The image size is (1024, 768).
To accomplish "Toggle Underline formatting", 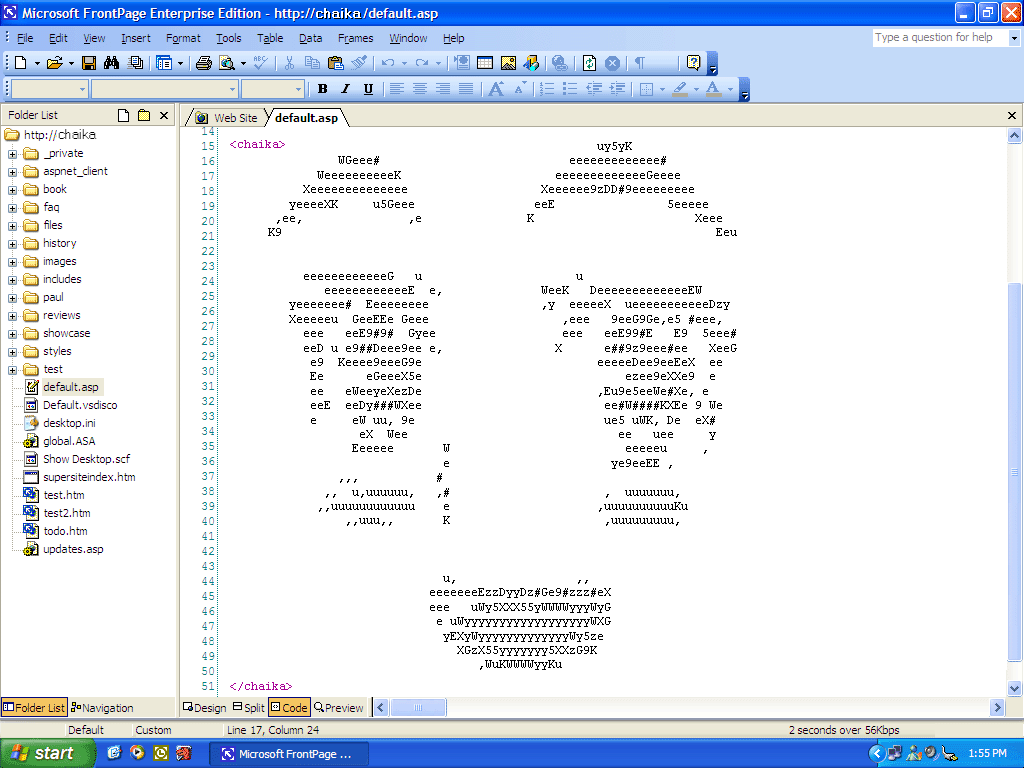I will (368, 89).
